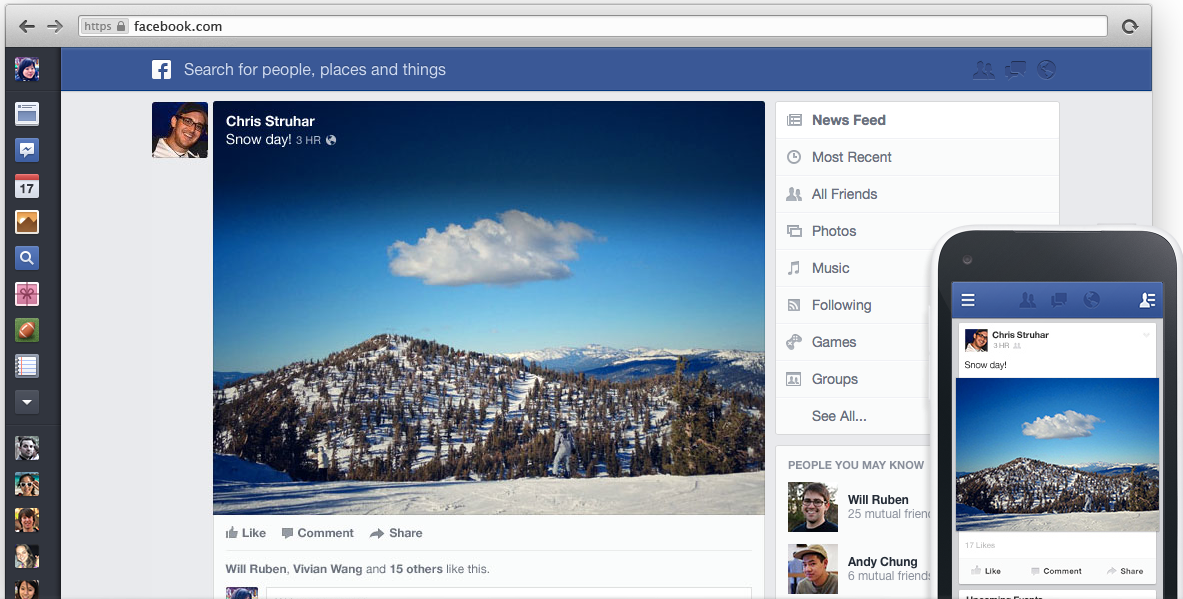Open the pink gift icon in sidebar
This screenshot has width=1183, height=599.
coord(27,294)
